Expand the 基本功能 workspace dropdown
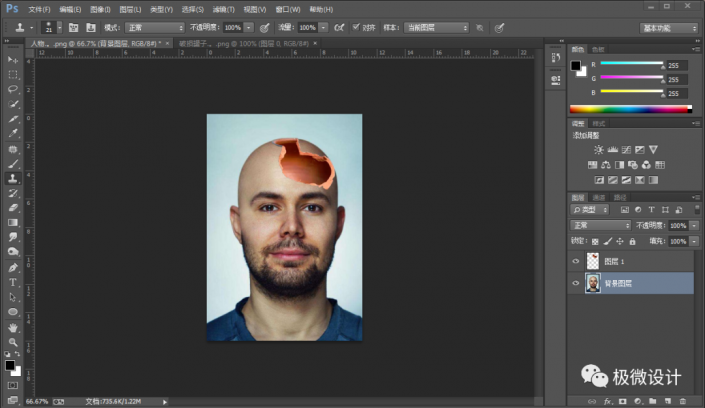This screenshot has width=705, height=408. point(671,27)
